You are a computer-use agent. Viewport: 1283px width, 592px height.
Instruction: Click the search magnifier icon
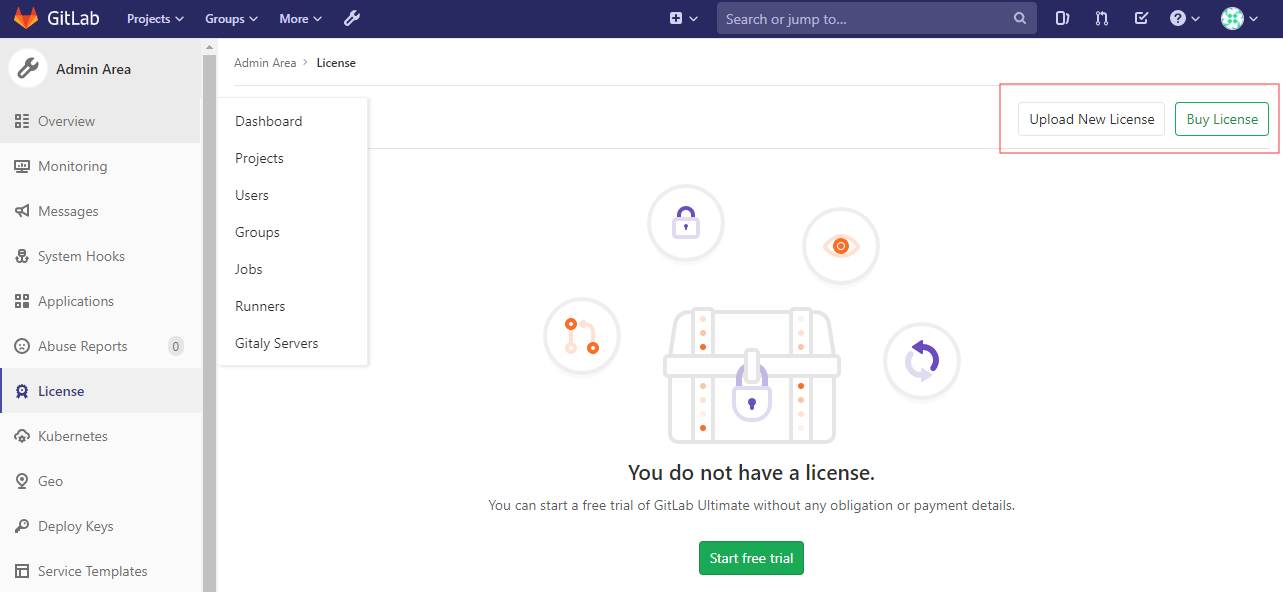(1019, 18)
